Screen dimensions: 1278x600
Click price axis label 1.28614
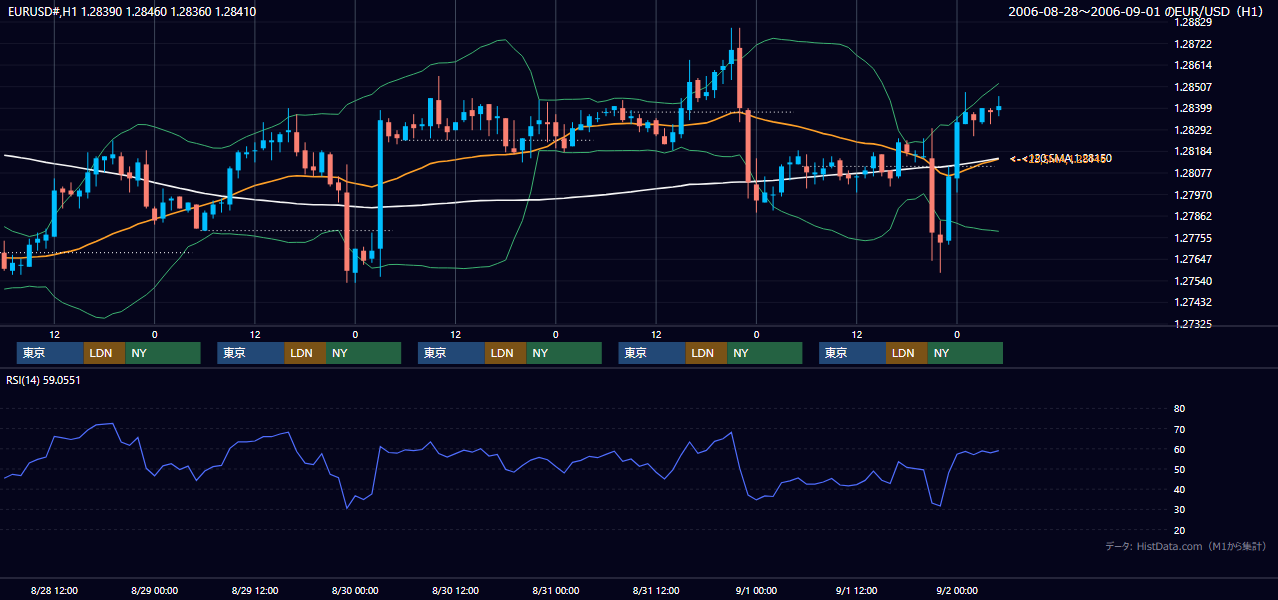tap(1192, 65)
